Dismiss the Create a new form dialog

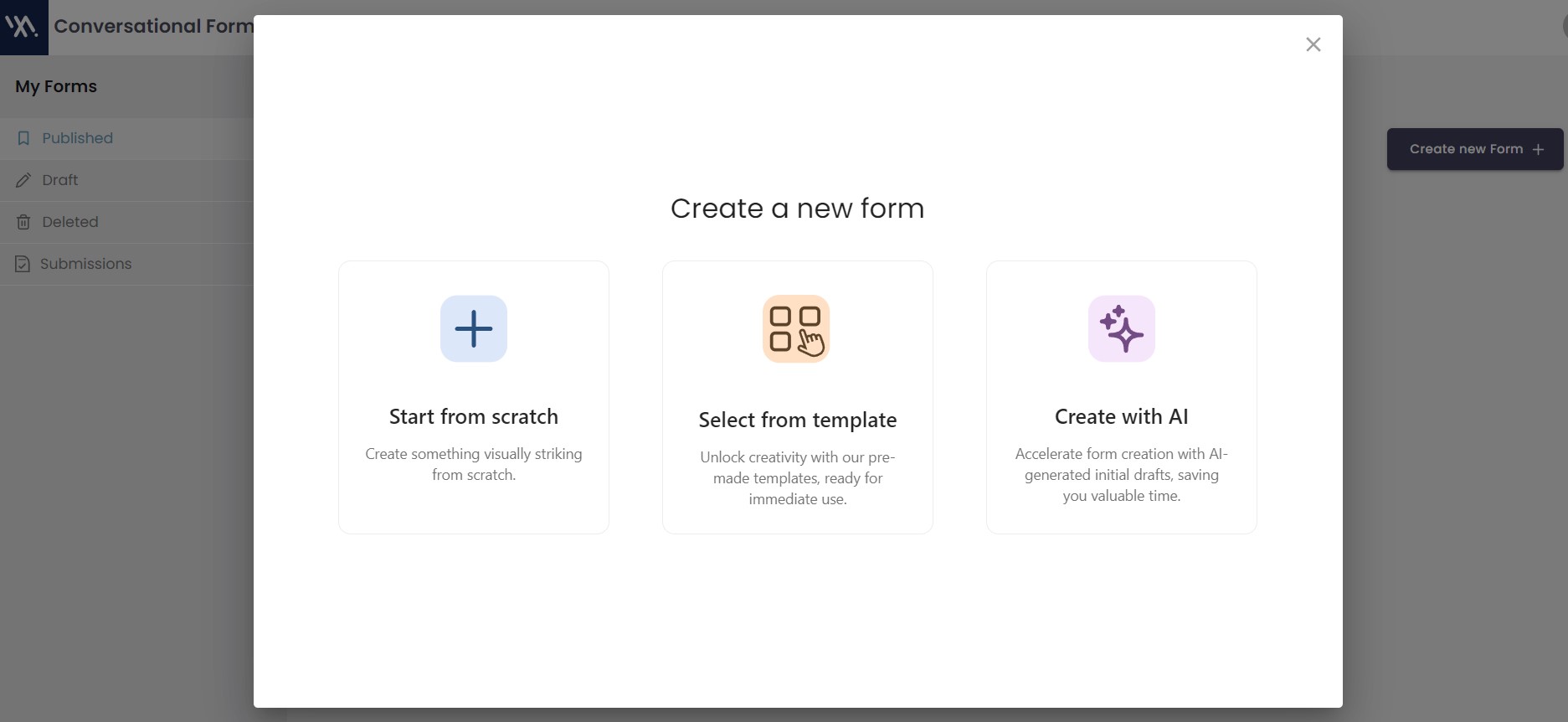[1313, 44]
